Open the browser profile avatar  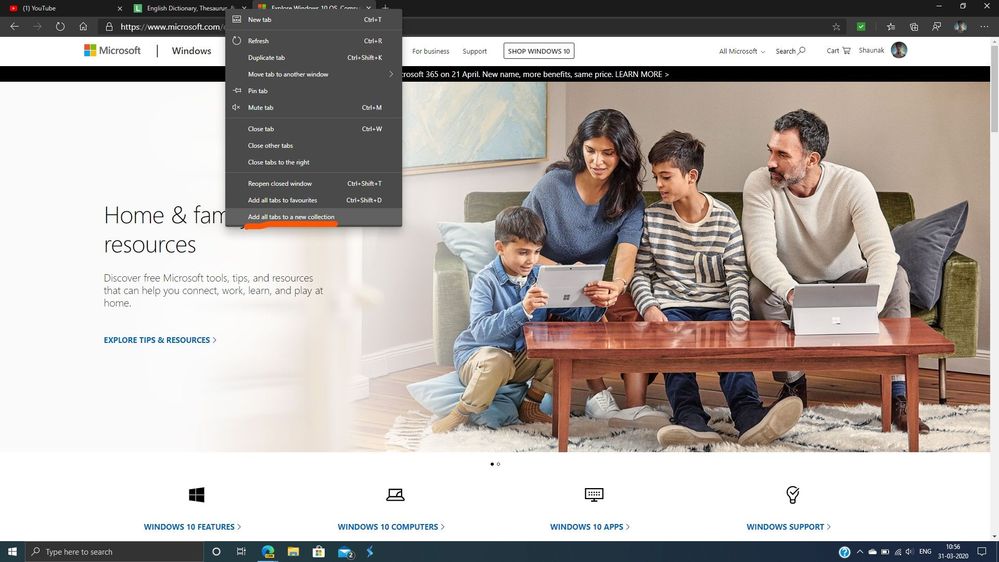[x=960, y=27]
